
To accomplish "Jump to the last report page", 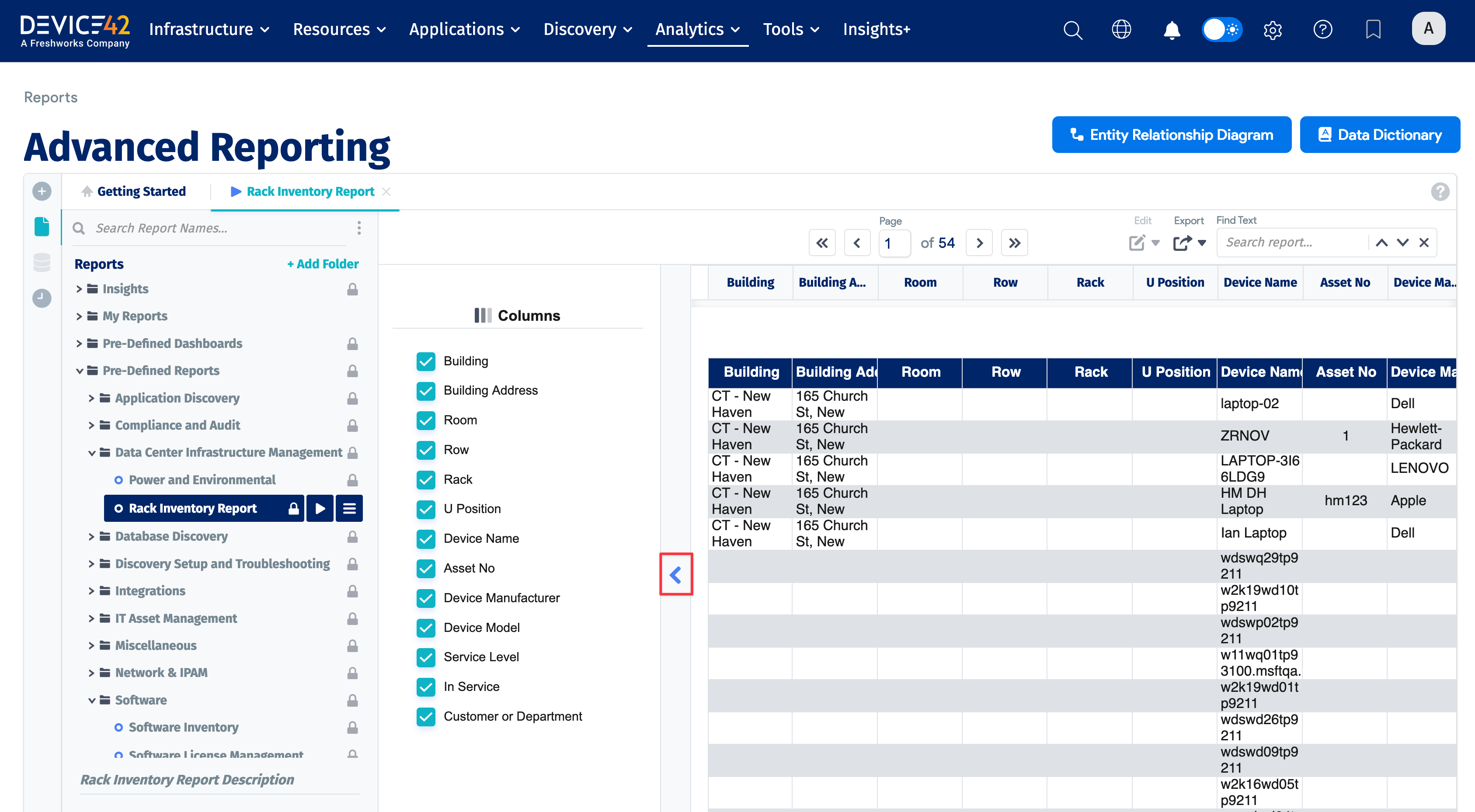I will (1014, 243).
